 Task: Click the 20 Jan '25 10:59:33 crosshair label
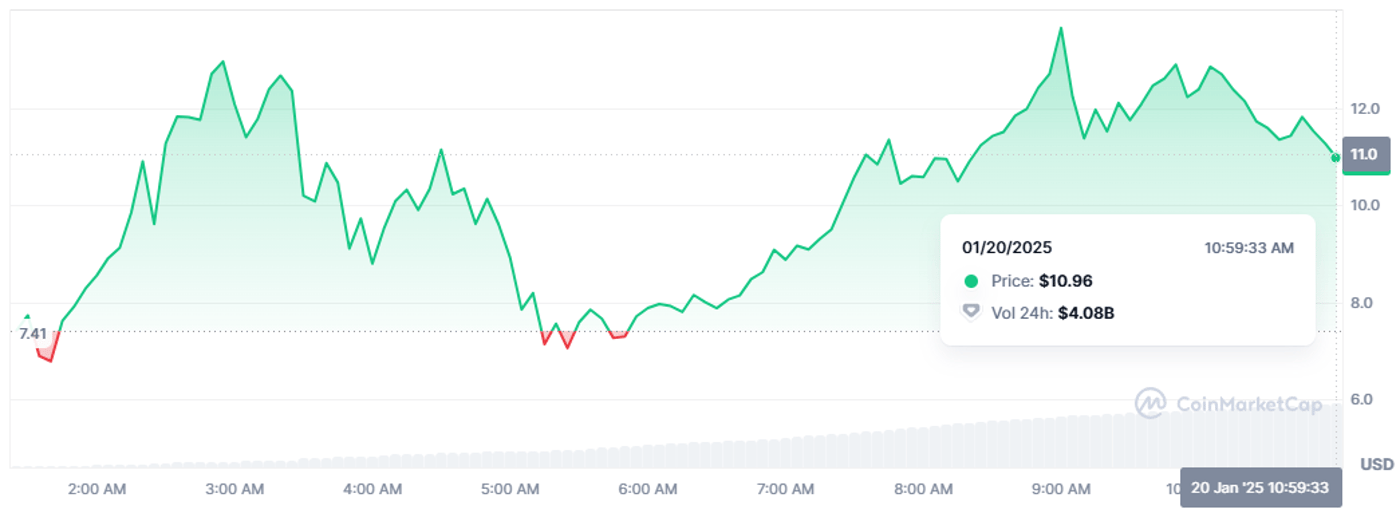pyautogui.click(x=1260, y=488)
